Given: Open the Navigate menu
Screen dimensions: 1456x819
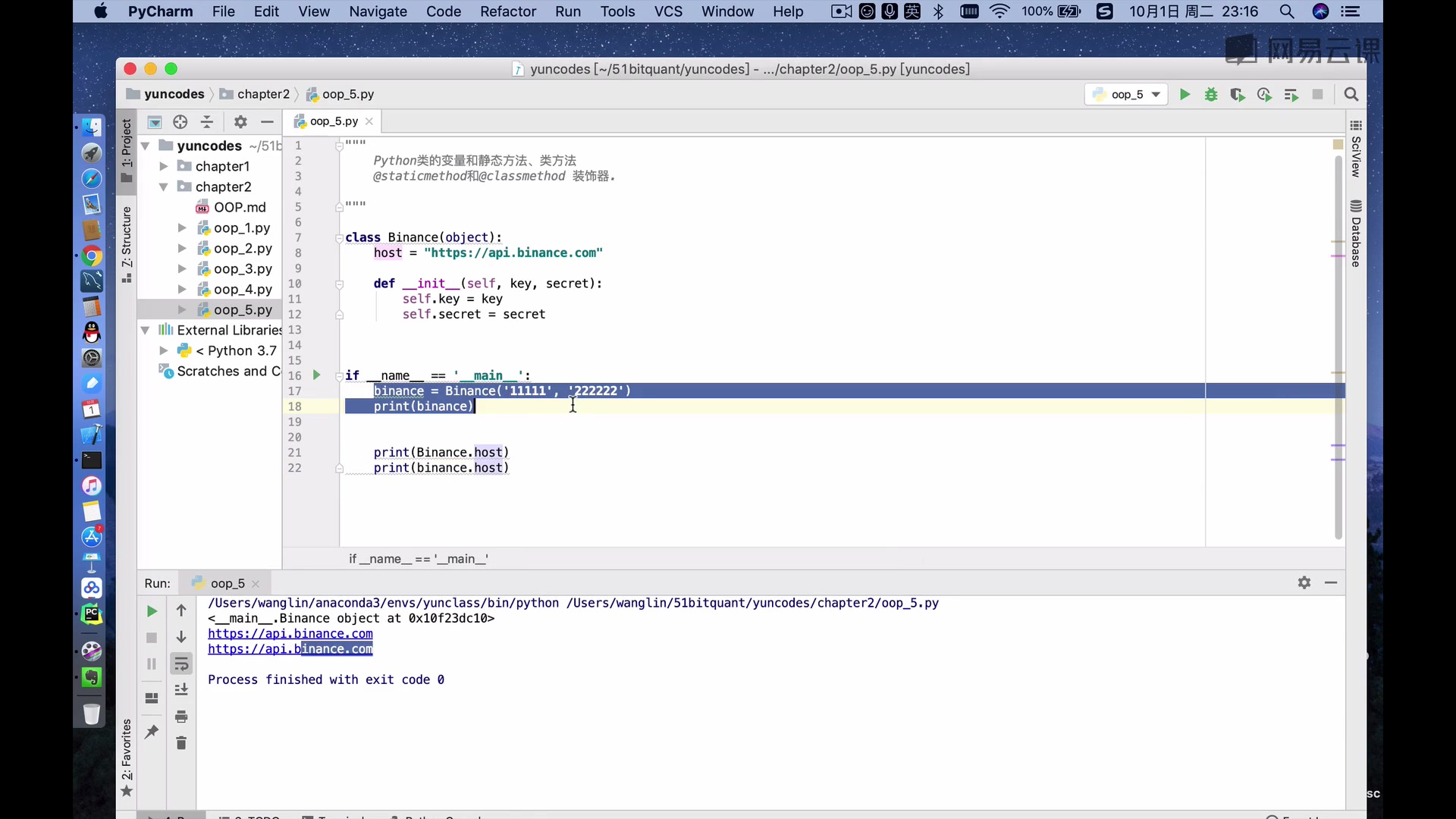Looking at the screenshot, I should [378, 11].
